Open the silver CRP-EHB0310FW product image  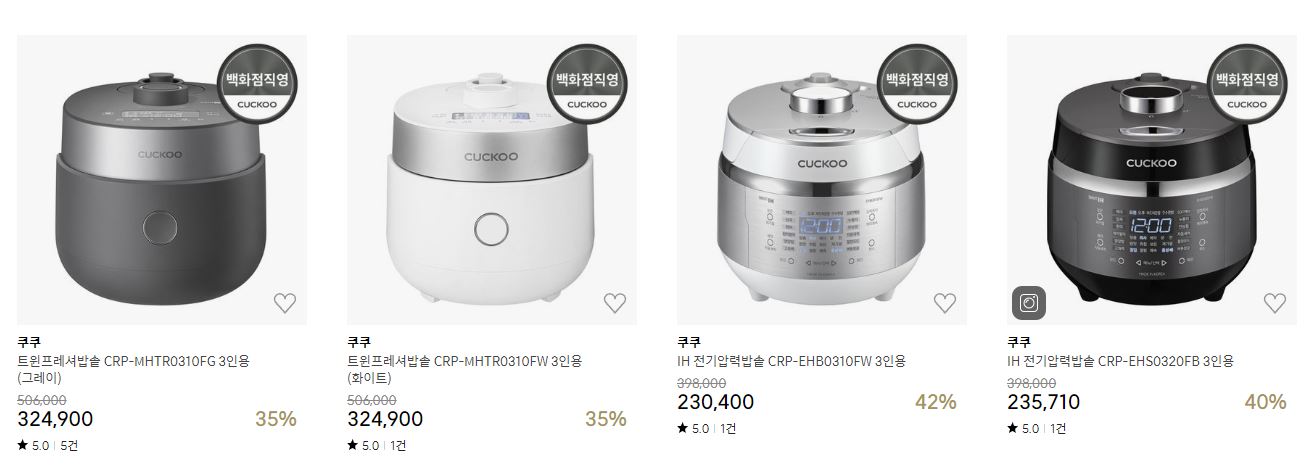(x=822, y=180)
